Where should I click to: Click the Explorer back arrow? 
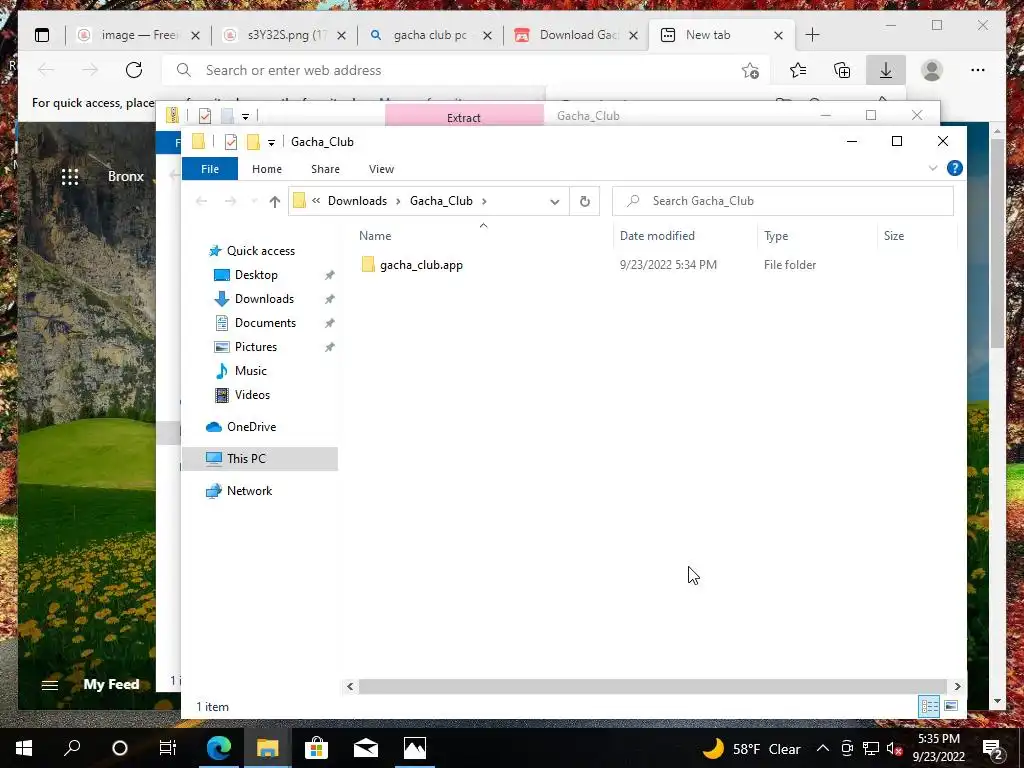coord(201,201)
